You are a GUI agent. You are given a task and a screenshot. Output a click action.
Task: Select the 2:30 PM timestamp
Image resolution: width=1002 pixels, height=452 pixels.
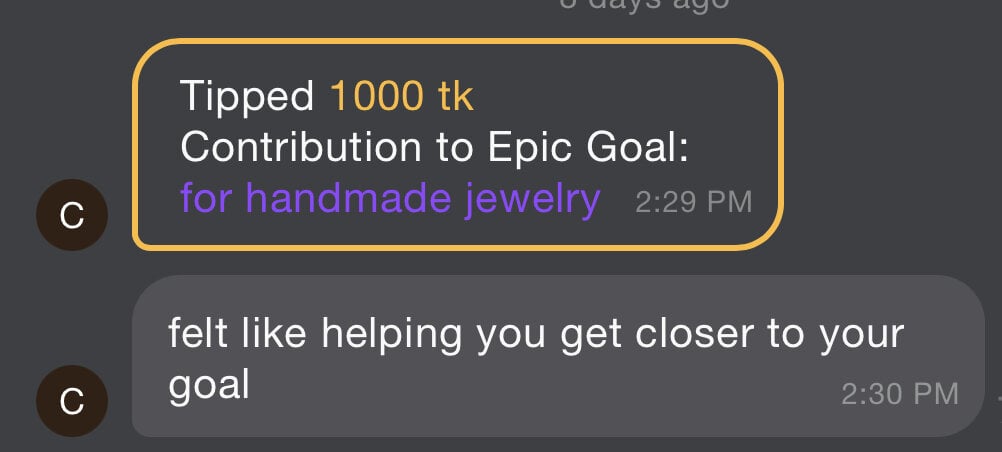pyautogui.click(x=899, y=394)
